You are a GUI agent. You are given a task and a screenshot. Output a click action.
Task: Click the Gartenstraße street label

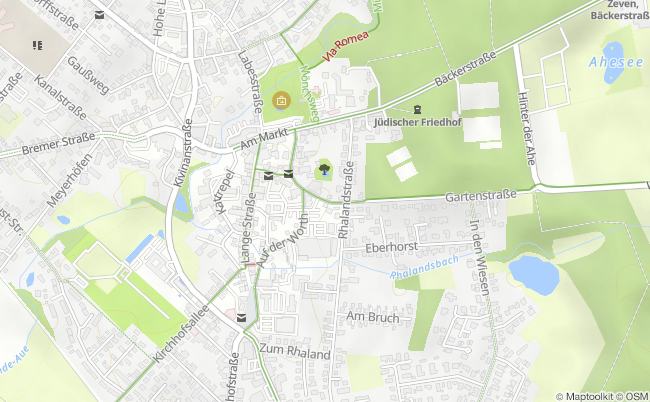coord(481,195)
